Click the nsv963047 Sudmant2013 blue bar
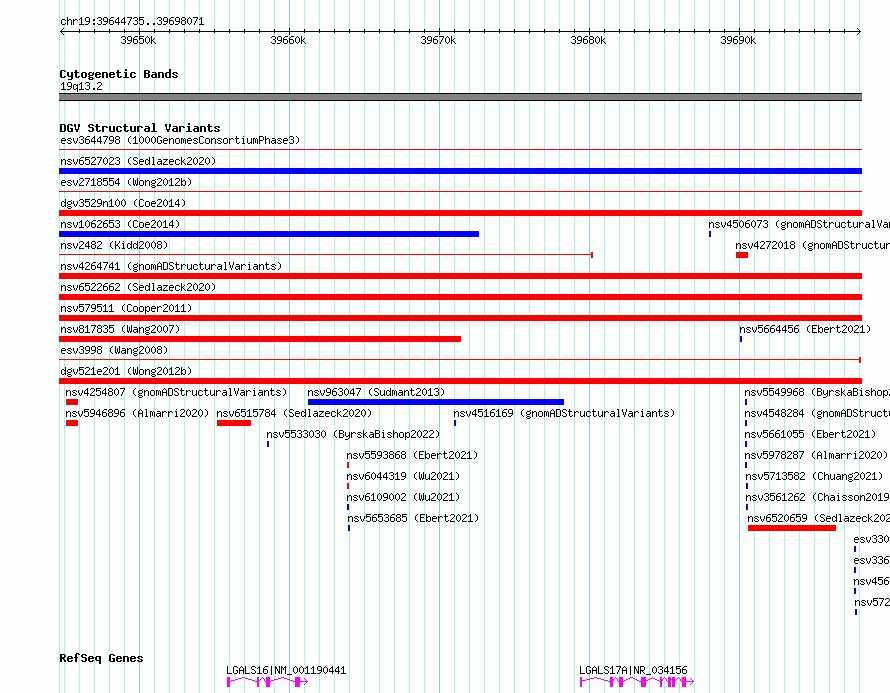Viewport: 890px width, 693px height. pyautogui.click(x=436, y=402)
